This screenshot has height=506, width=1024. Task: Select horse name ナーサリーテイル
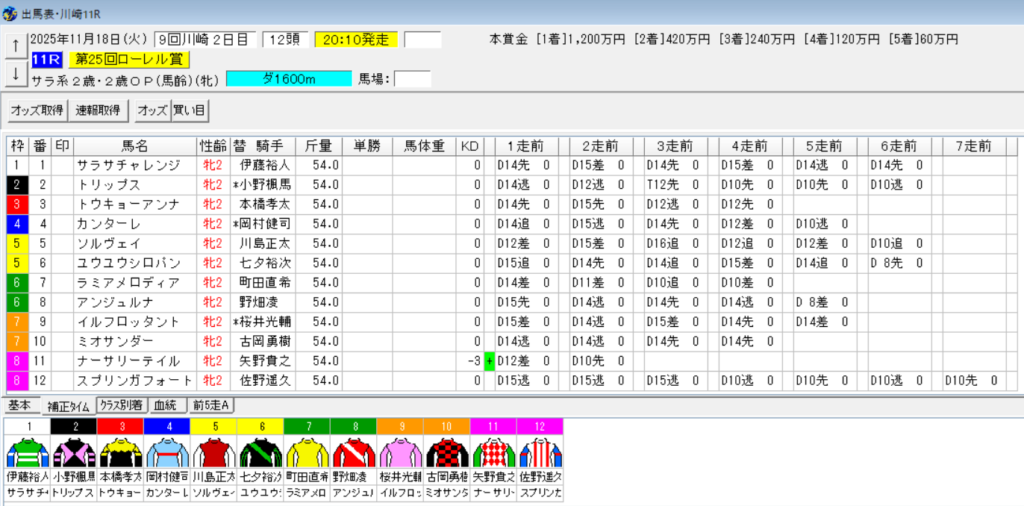(x=128, y=361)
